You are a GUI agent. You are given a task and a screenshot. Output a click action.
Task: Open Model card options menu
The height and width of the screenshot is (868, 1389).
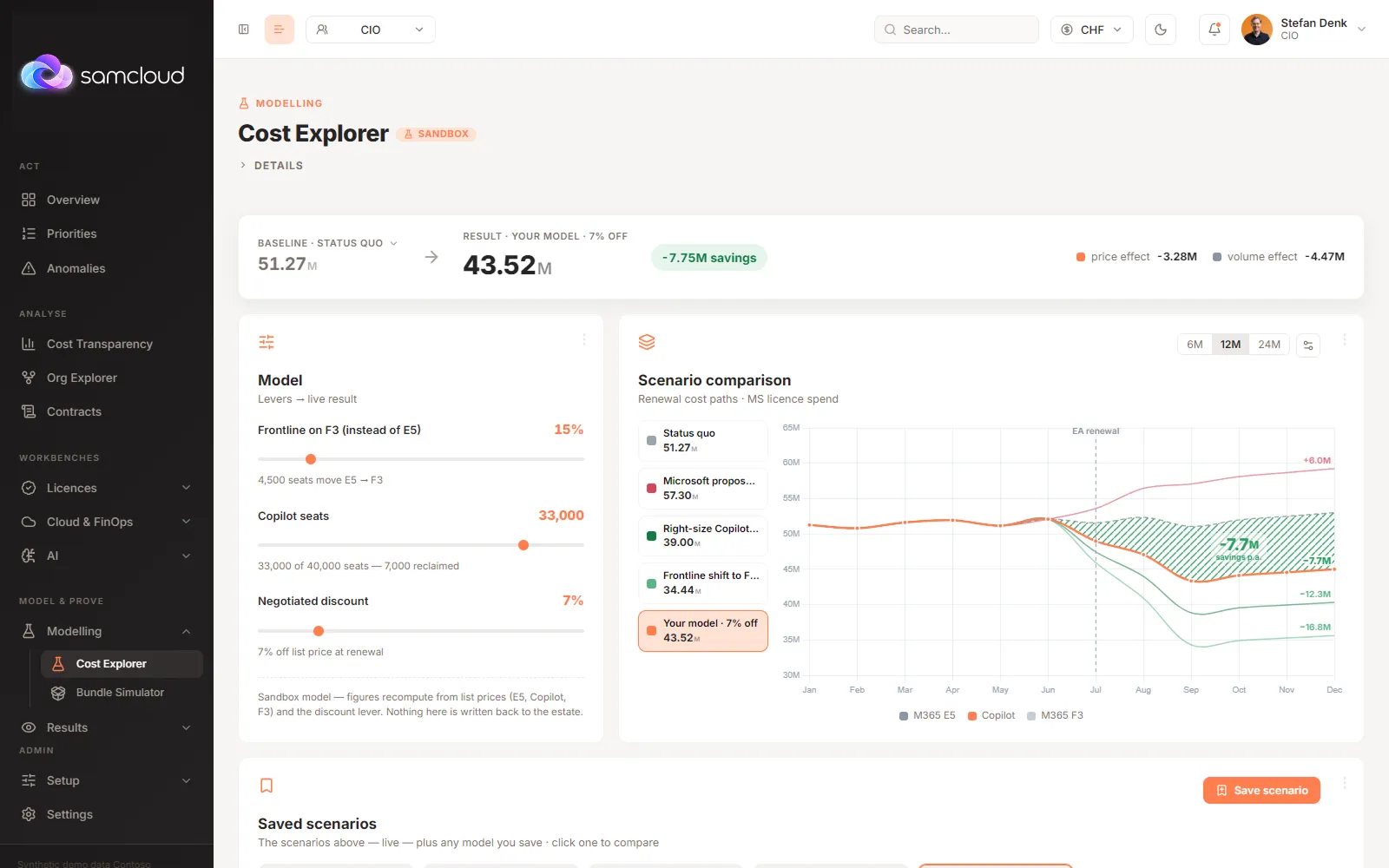pyautogui.click(x=584, y=339)
